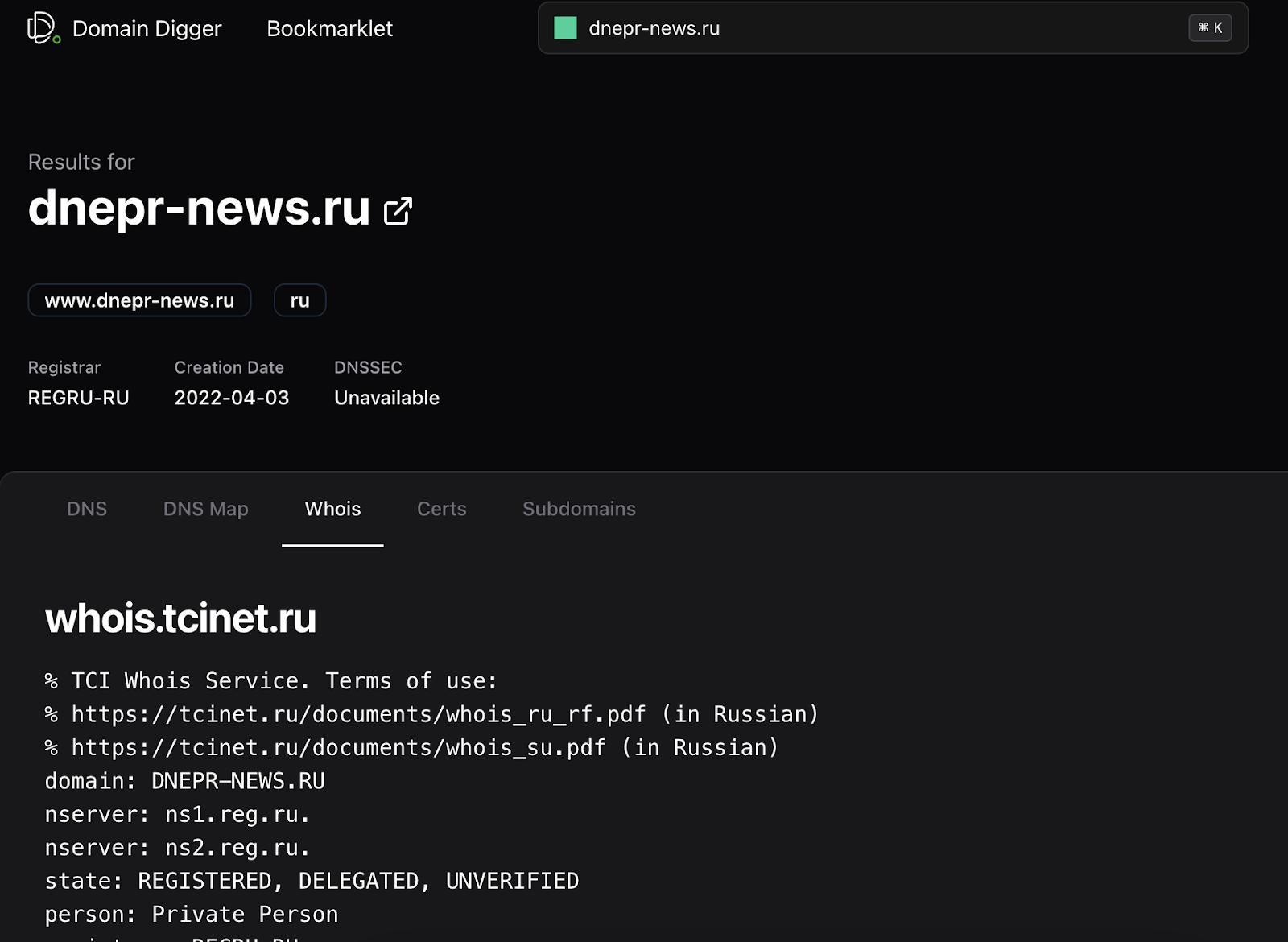
Task: Click the DNSSEC label
Action: 368,367
